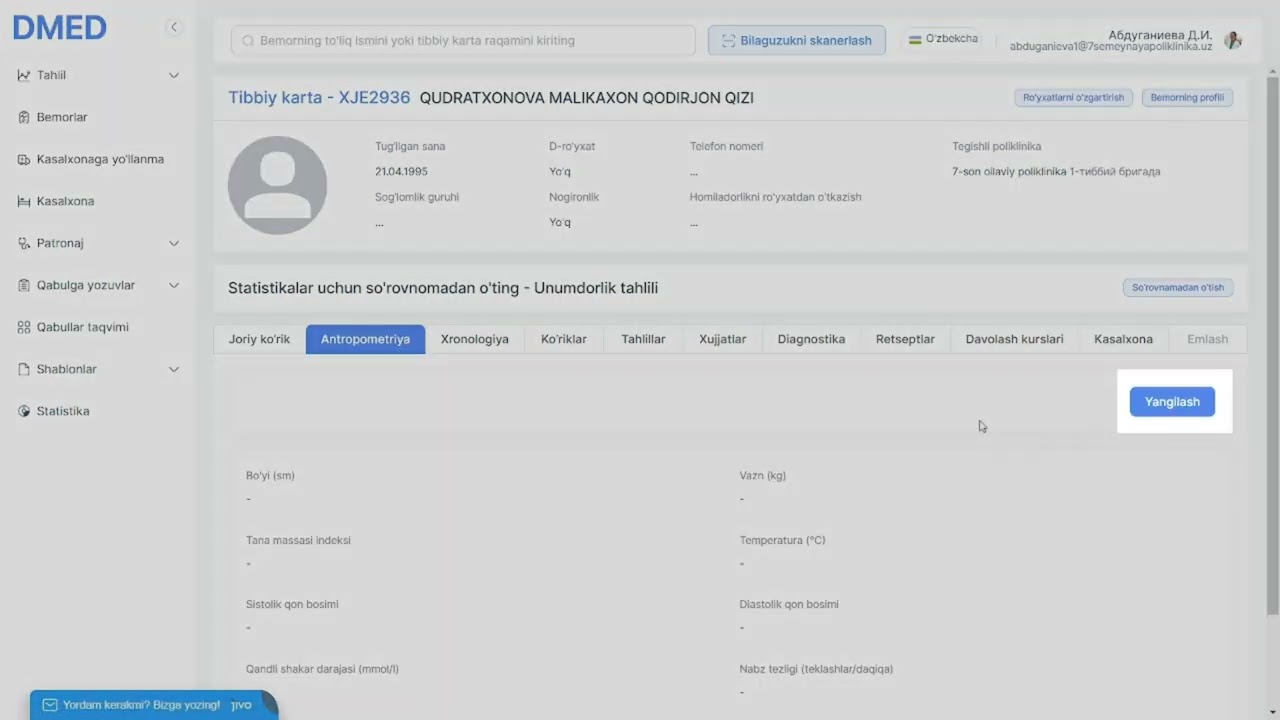Screen dimensions: 1280x720
Task: Click the scanner icon in Bilaguzukni skanerlash
Action: [x=728, y=41]
